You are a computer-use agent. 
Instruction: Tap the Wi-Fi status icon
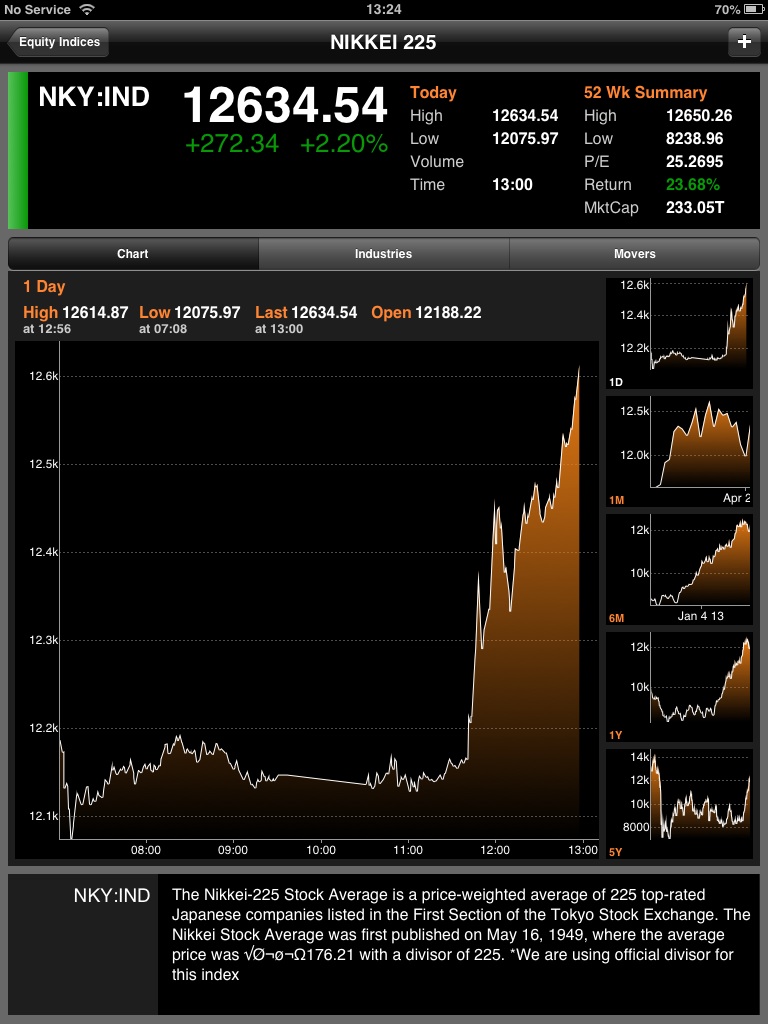tap(86, 9)
